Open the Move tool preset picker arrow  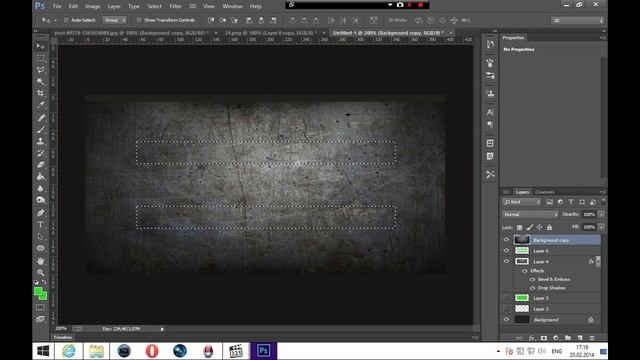(56, 20)
